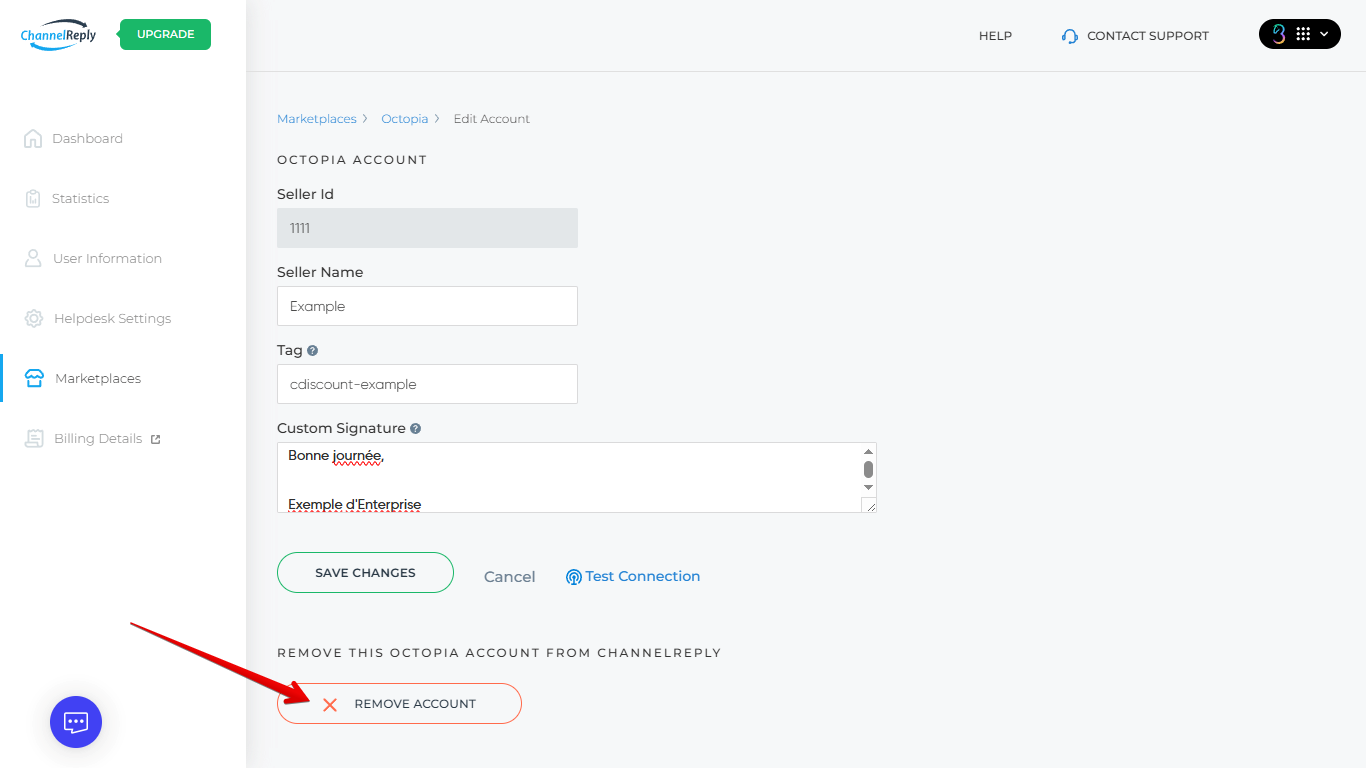
Task: Click the textarea resize handle corner
Action: pyautogui.click(x=869, y=505)
